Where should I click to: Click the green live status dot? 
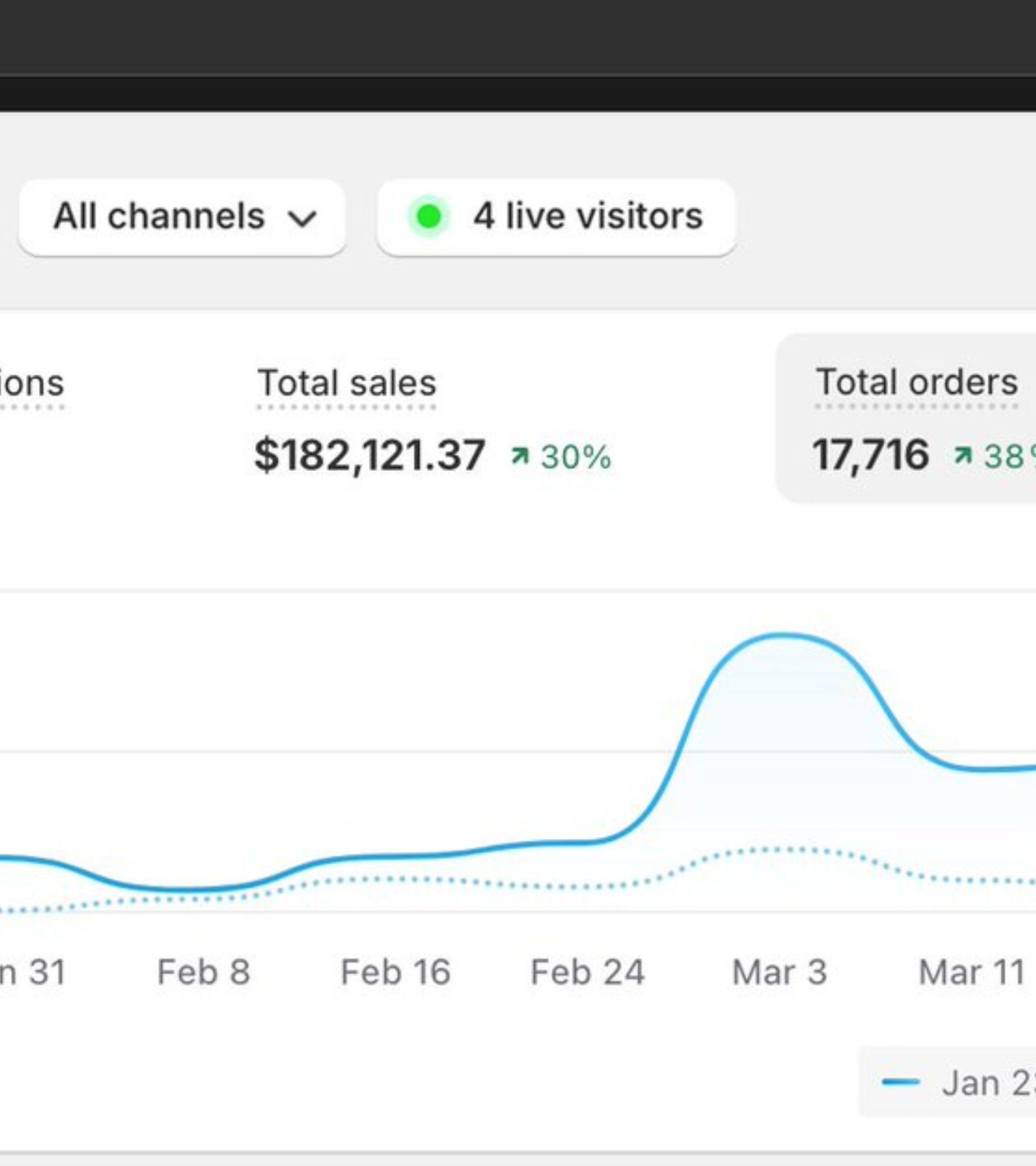[x=428, y=217]
